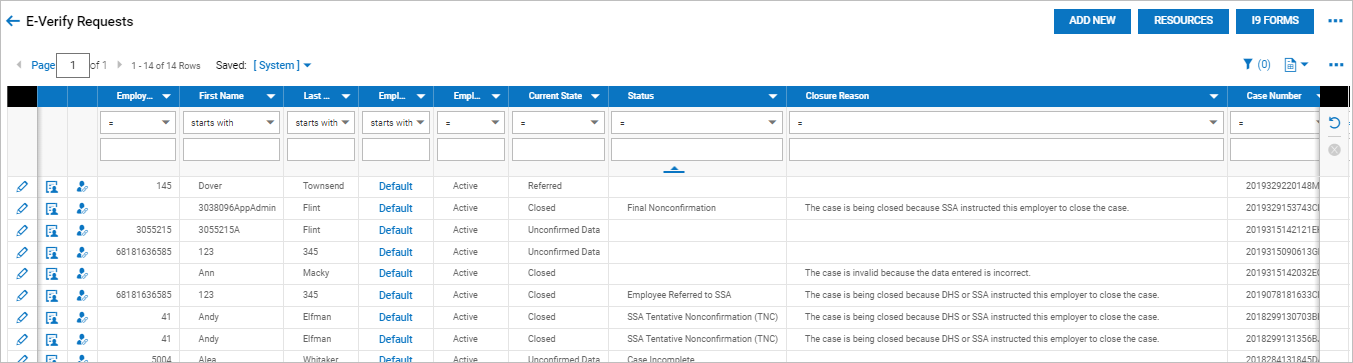The height and width of the screenshot is (363, 1353).
Task: Open the RESOURCES button
Action: point(1183,21)
